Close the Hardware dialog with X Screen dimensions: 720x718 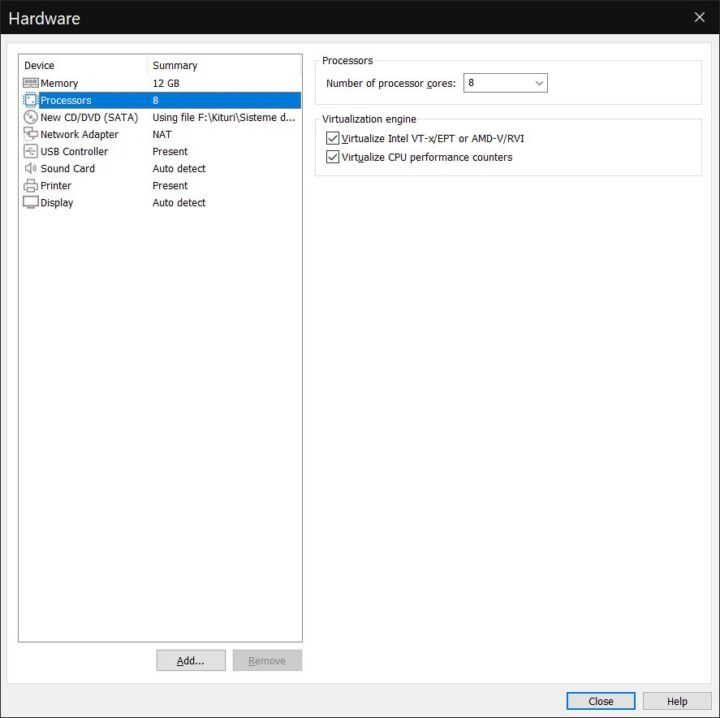point(699,17)
